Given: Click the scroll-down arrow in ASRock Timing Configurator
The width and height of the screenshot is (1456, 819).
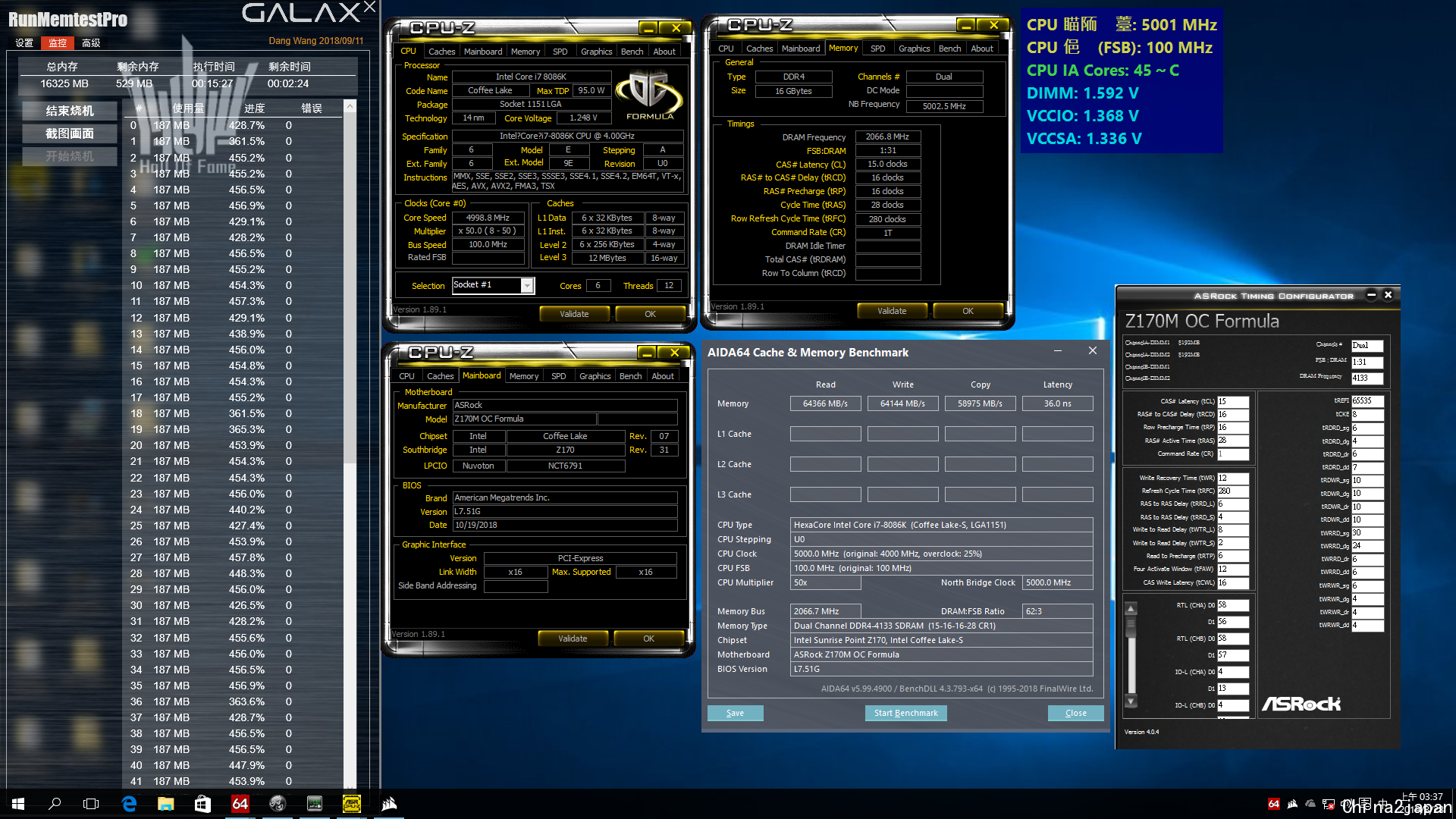Looking at the screenshot, I should click(x=1131, y=701).
